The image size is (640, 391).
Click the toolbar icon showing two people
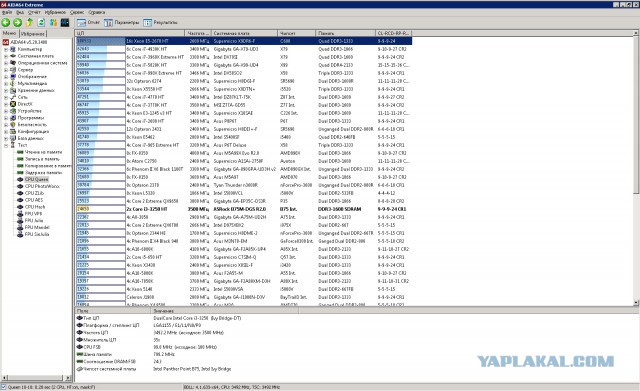53,22
